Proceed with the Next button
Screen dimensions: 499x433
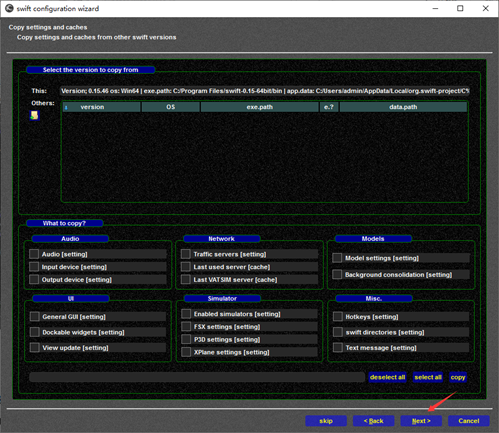[x=421, y=421]
